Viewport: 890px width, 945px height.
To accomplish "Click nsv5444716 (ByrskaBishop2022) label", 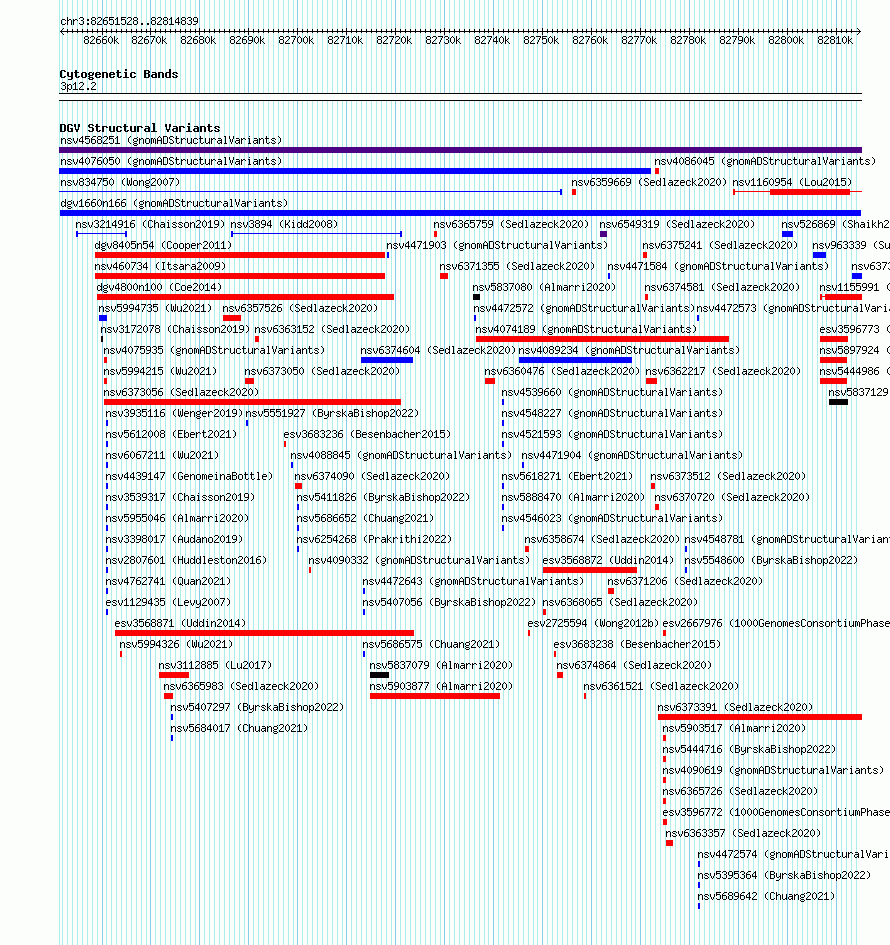I will pos(749,749).
